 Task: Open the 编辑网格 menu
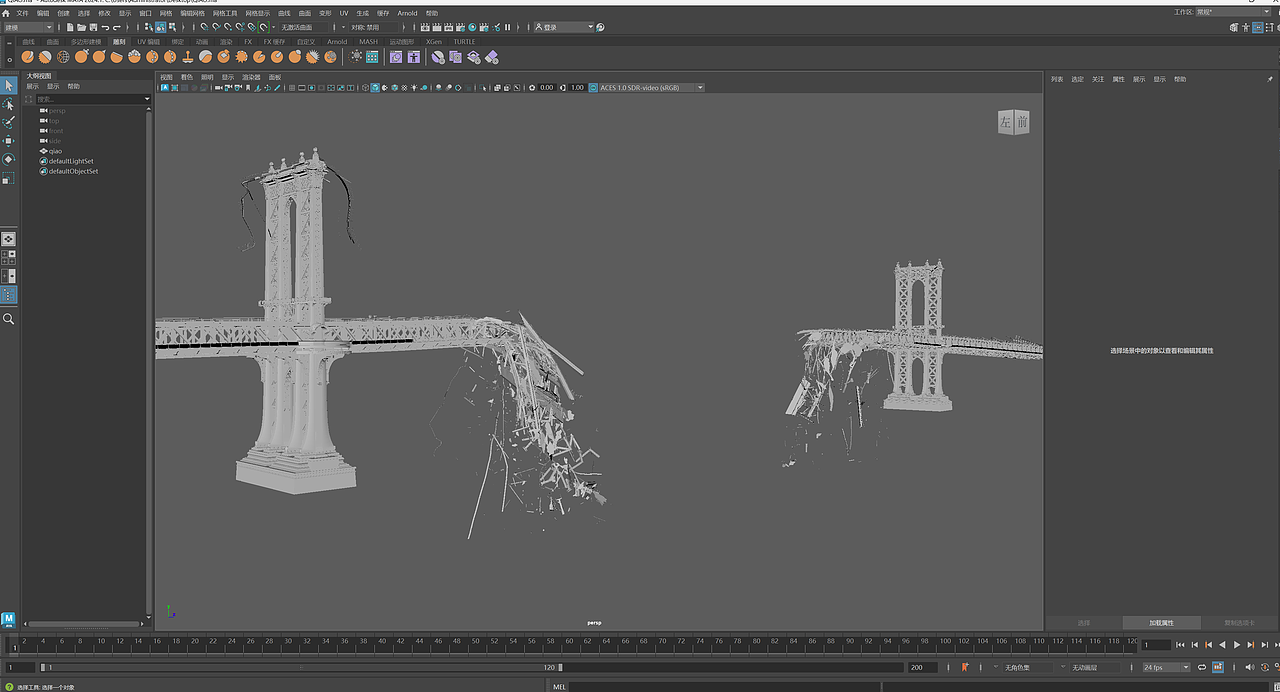coord(190,13)
